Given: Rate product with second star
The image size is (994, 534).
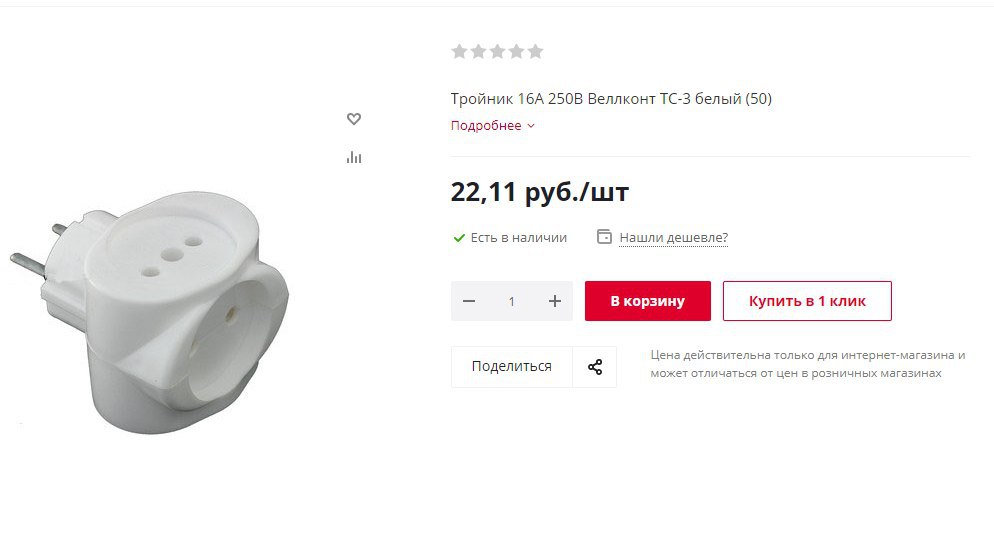Looking at the screenshot, I should pos(479,51).
